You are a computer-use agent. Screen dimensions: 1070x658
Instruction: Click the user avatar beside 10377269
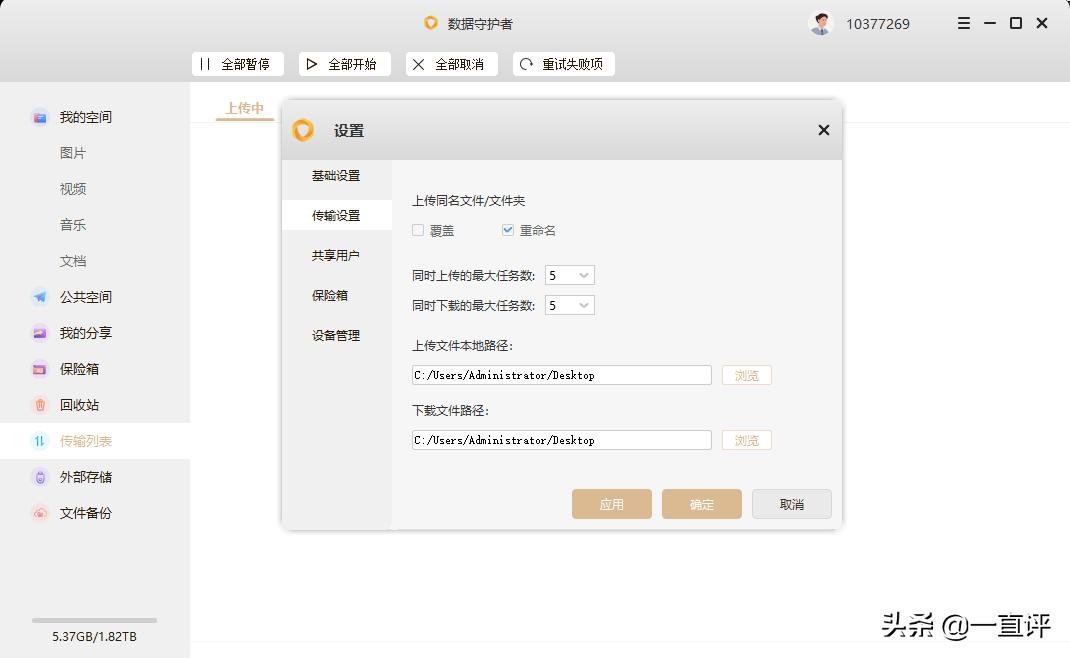click(x=820, y=22)
